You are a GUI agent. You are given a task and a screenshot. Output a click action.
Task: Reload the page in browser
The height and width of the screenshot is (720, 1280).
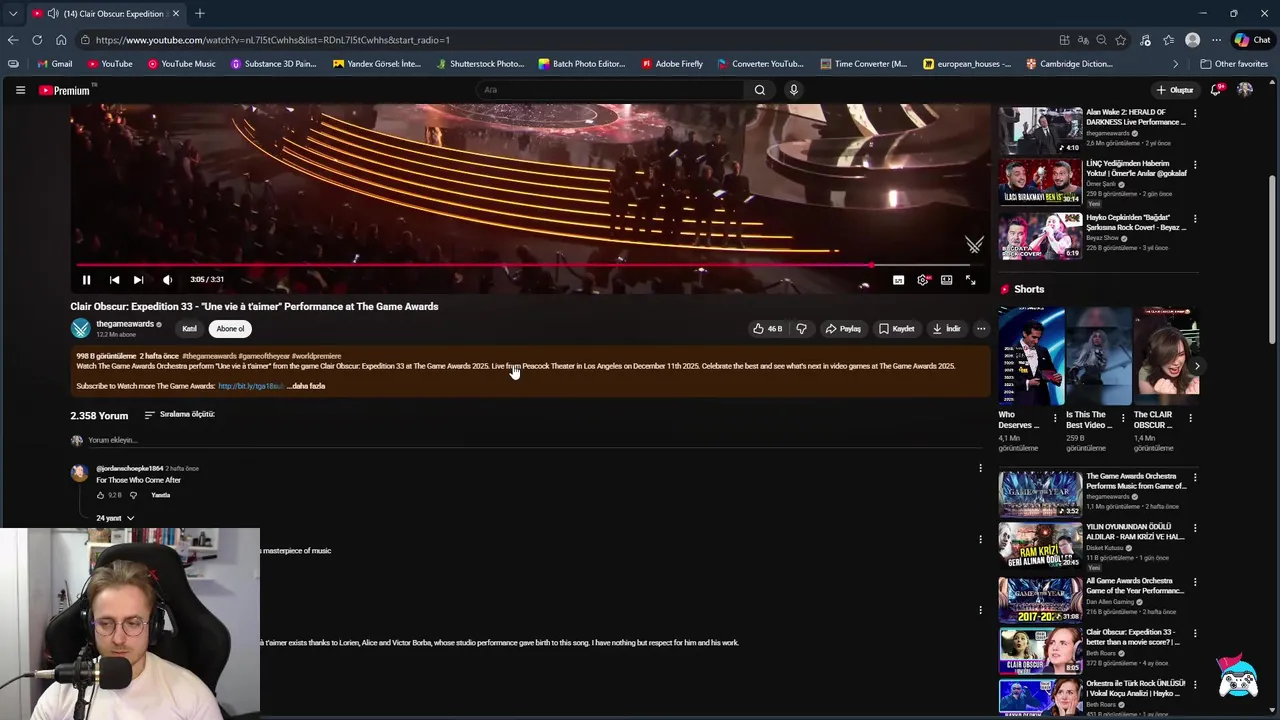tap(37, 40)
